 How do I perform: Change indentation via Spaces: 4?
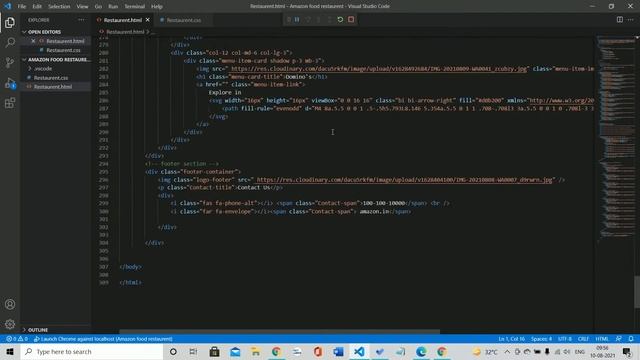[541, 339]
